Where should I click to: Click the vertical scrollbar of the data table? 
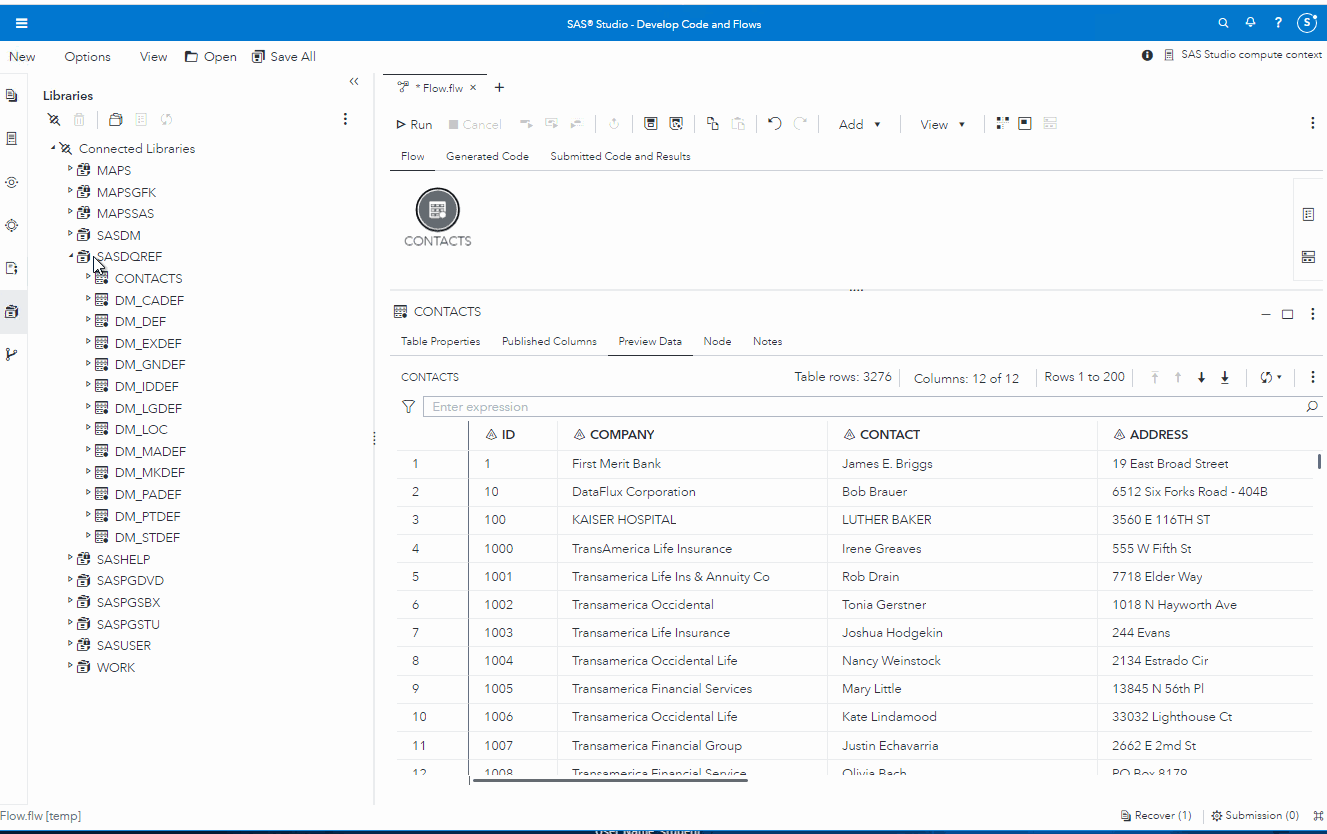1319,463
